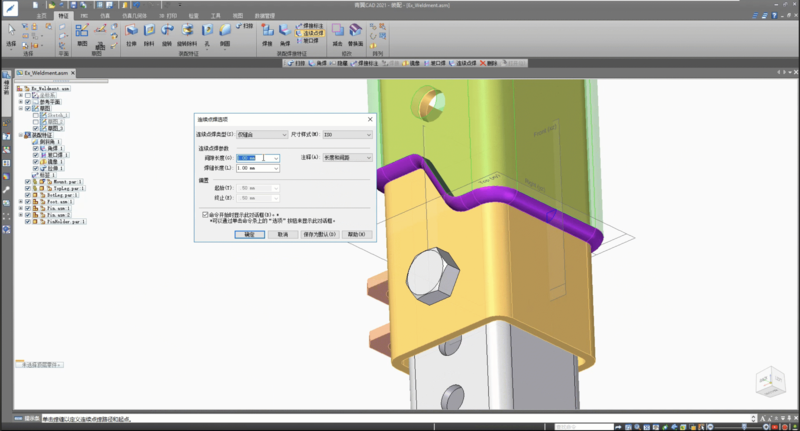Click the 选择 select arrow tool
Viewport: 800px width, 431px height.
[x=11, y=30]
